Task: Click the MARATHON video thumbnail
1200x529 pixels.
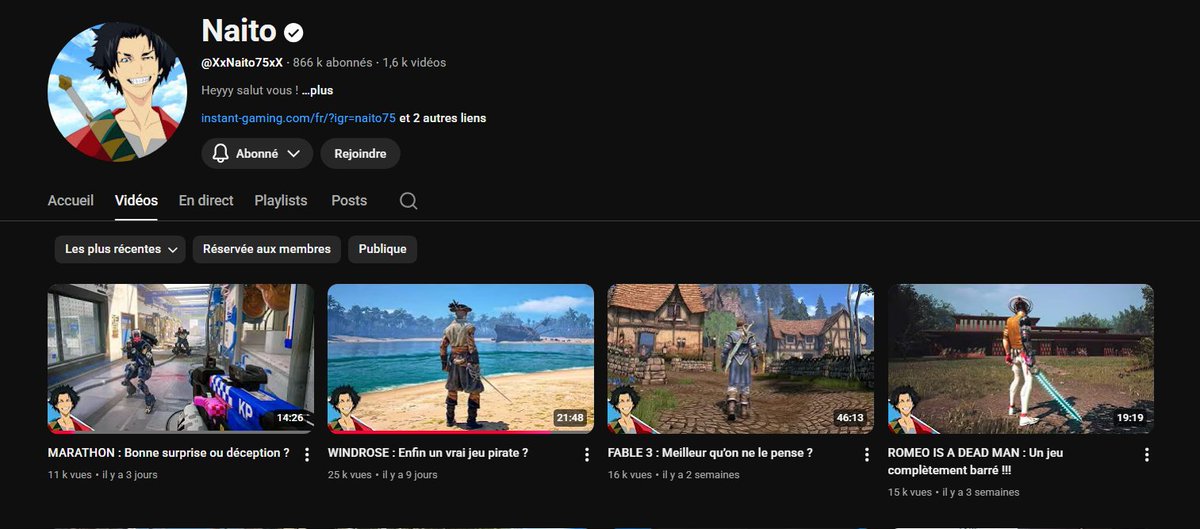Action: click(180, 359)
